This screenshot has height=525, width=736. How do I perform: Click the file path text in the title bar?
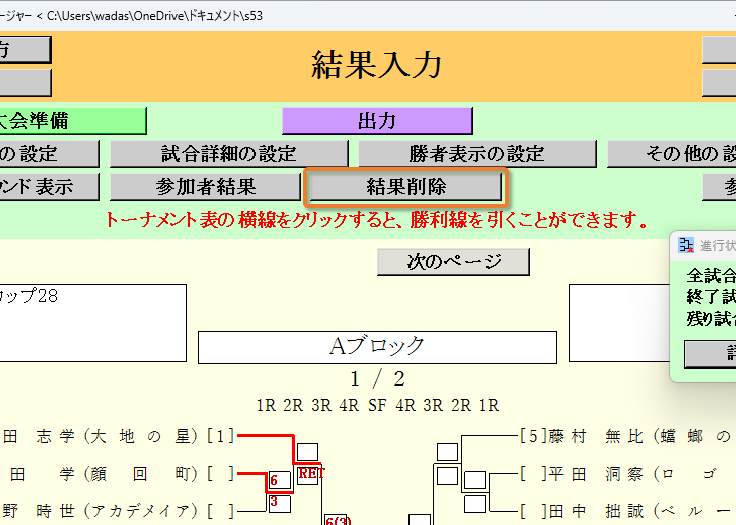[x=155, y=16]
